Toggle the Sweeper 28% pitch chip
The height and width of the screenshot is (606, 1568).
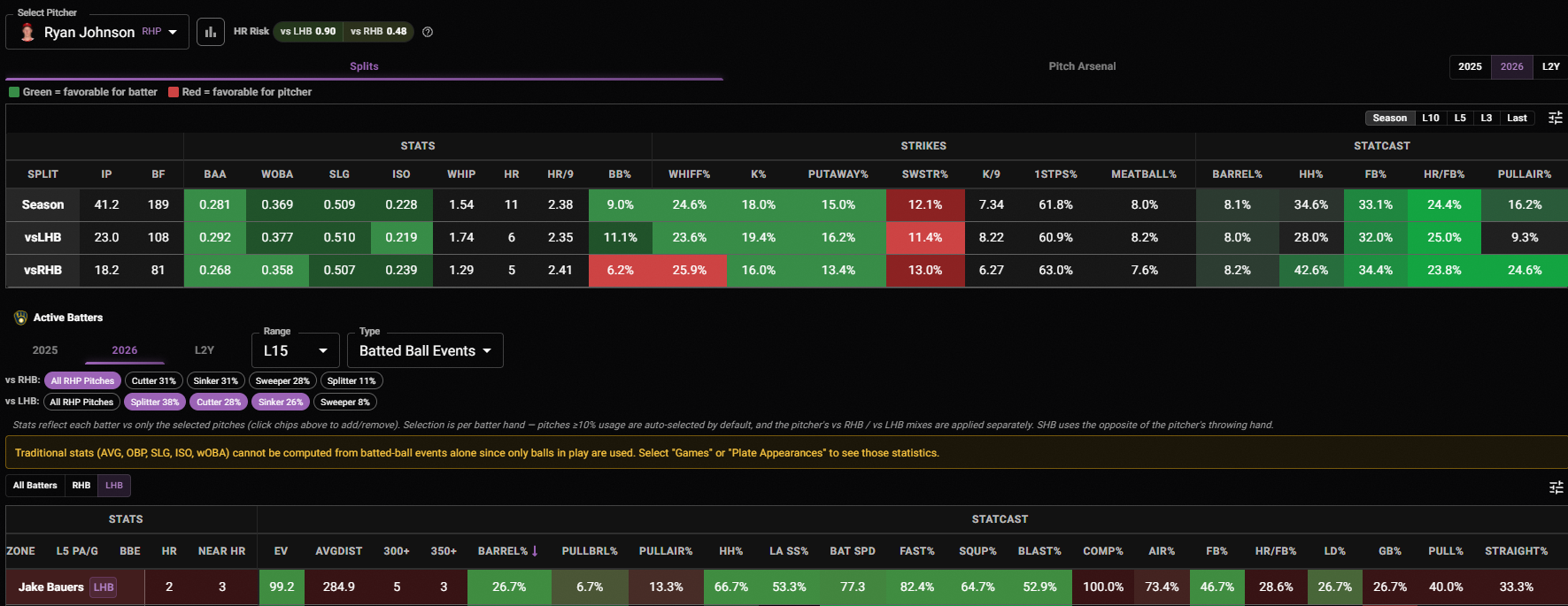coord(282,381)
